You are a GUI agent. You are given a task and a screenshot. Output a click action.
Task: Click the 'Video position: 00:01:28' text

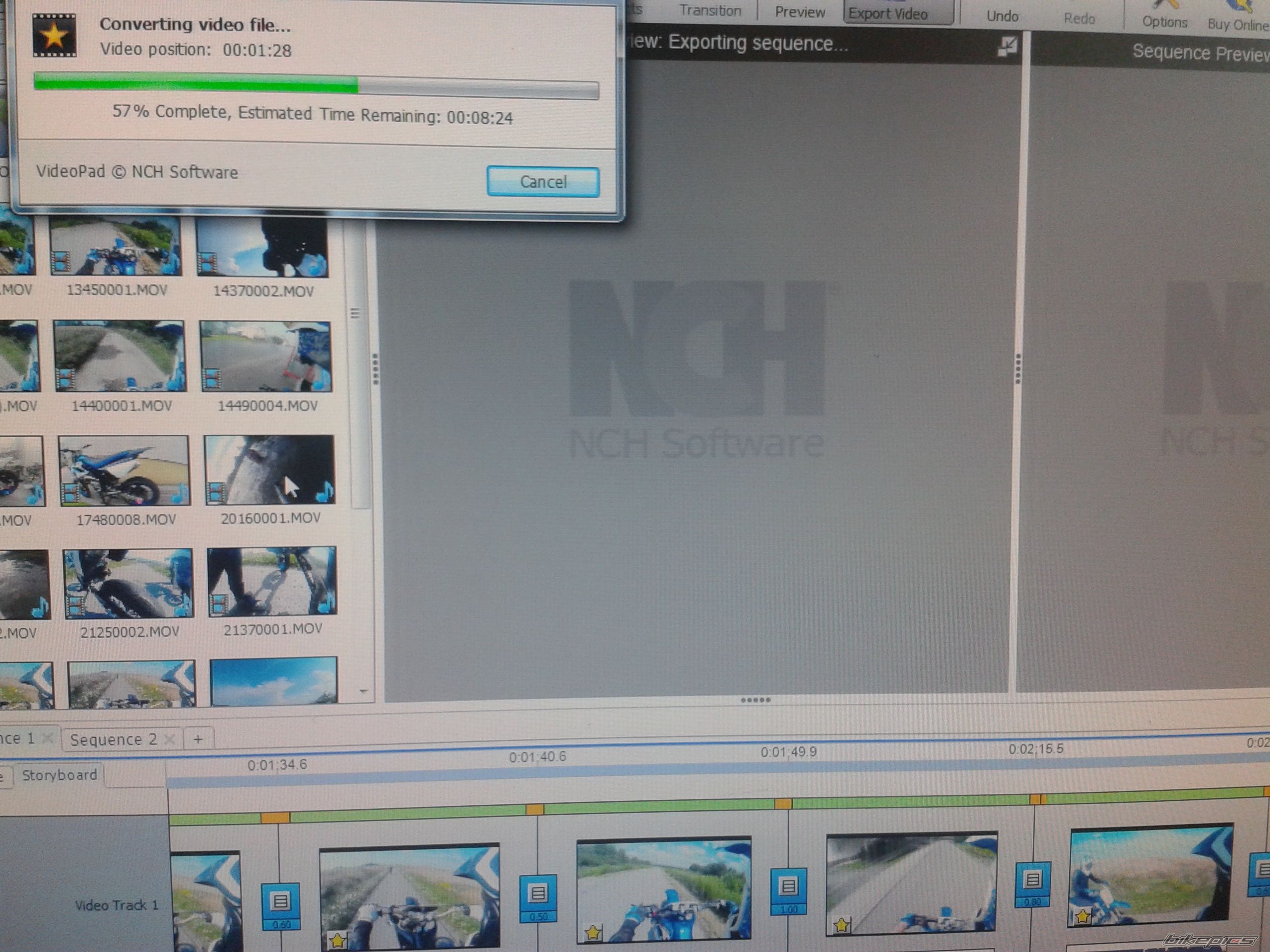pos(196,50)
